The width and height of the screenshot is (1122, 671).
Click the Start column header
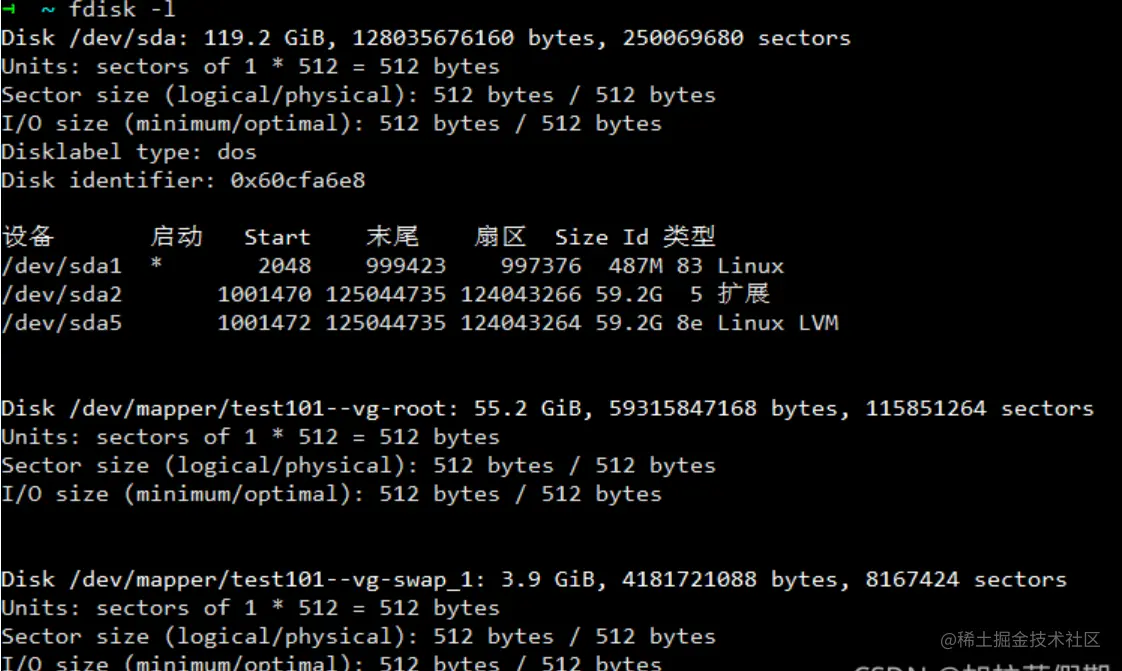[x=277, y=238]
